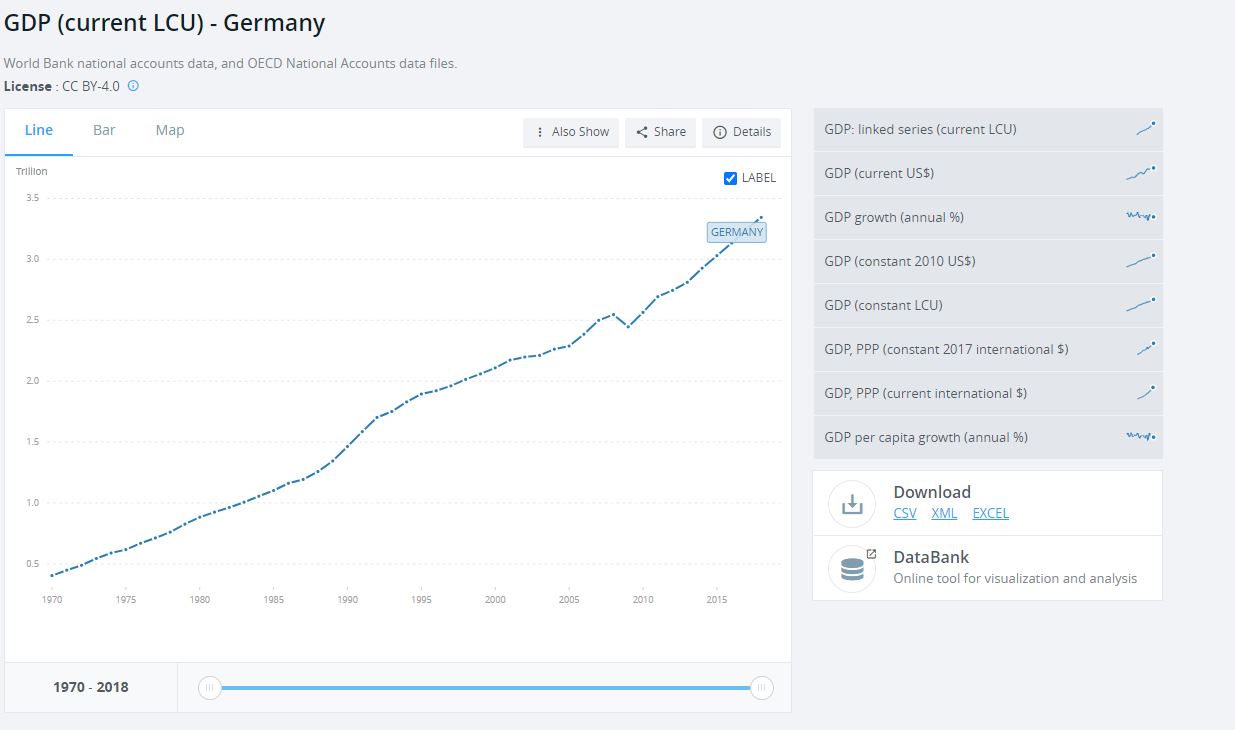Uncheck the LABEL checkbox
The height and width of the screenshot is (730, 1235).
click(x=730, y=178)
